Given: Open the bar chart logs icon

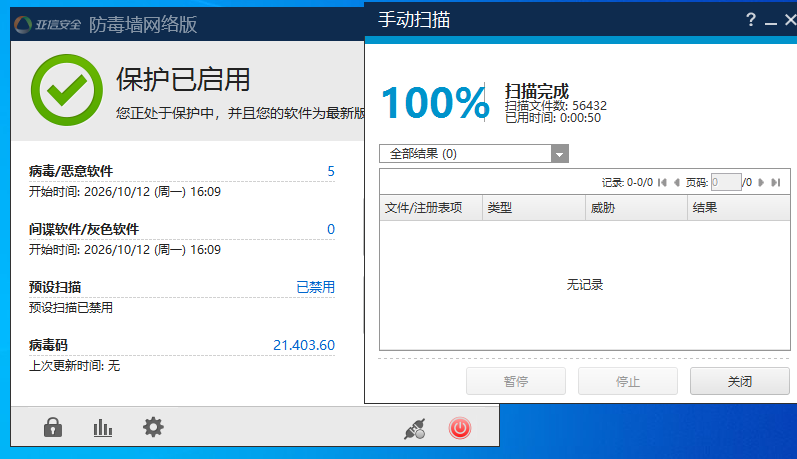Looking at the screenshot, I should pyautogui.click(x=103, y=427).
